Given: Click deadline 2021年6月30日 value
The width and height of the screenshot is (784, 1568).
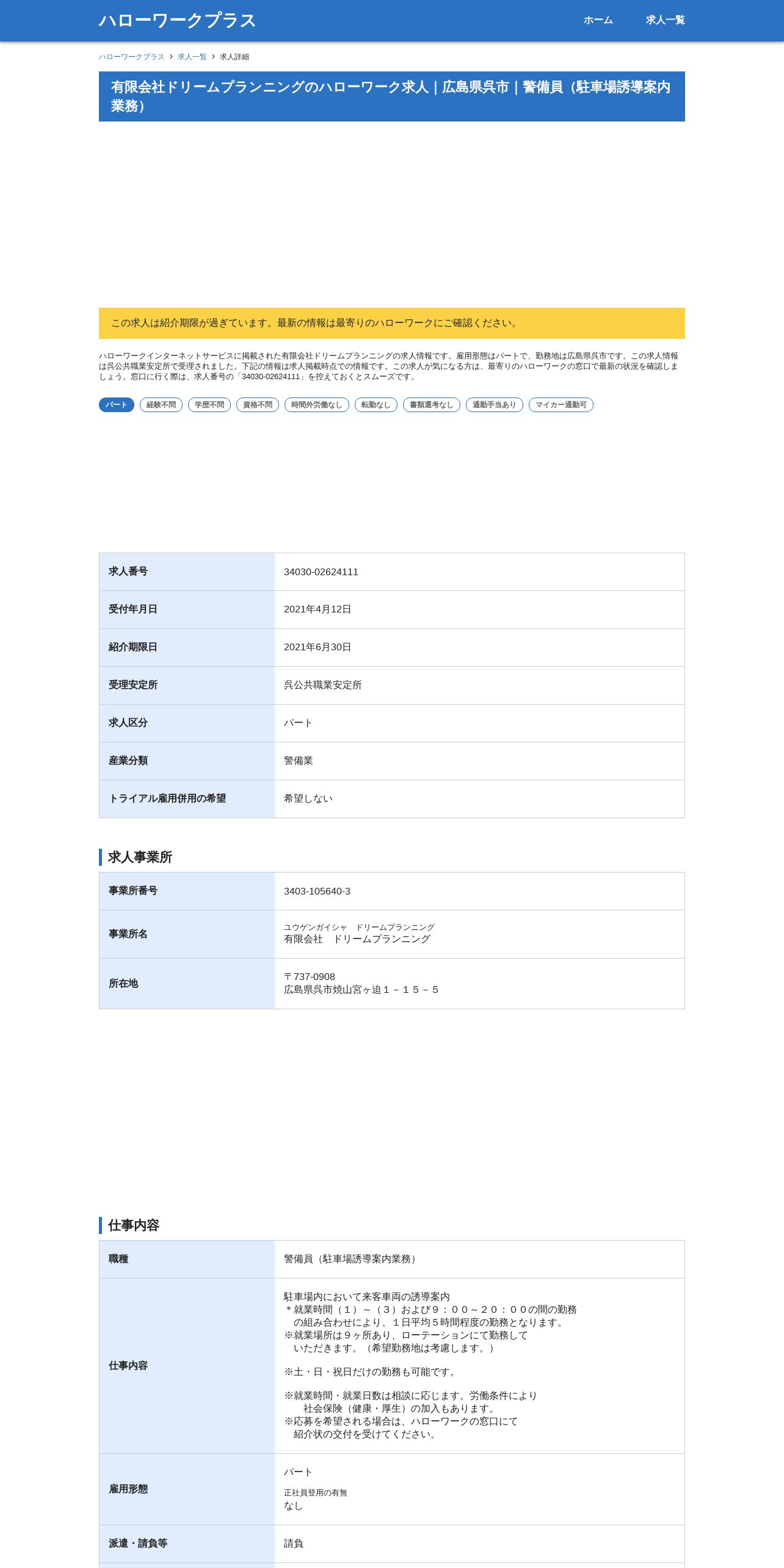Looking at the screenshot, I should [318, 647].
